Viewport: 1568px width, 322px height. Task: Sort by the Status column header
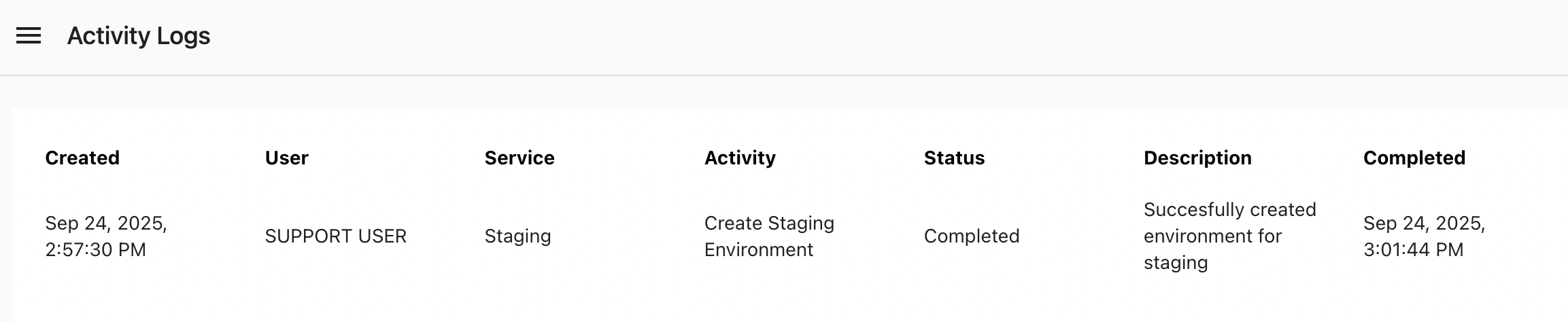click(x=954, y=158)
